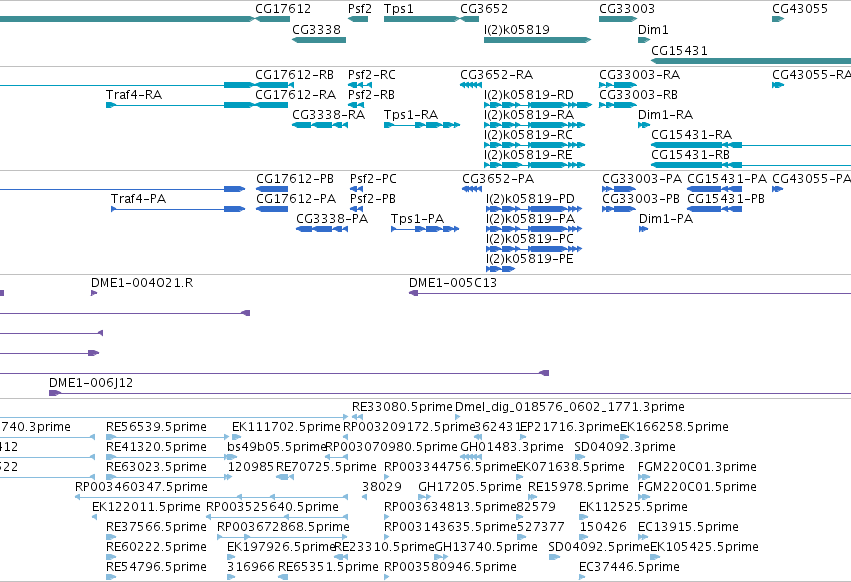Click the CG15431 gene label
This screenshot has width=851, height=582.
[679, 51]
